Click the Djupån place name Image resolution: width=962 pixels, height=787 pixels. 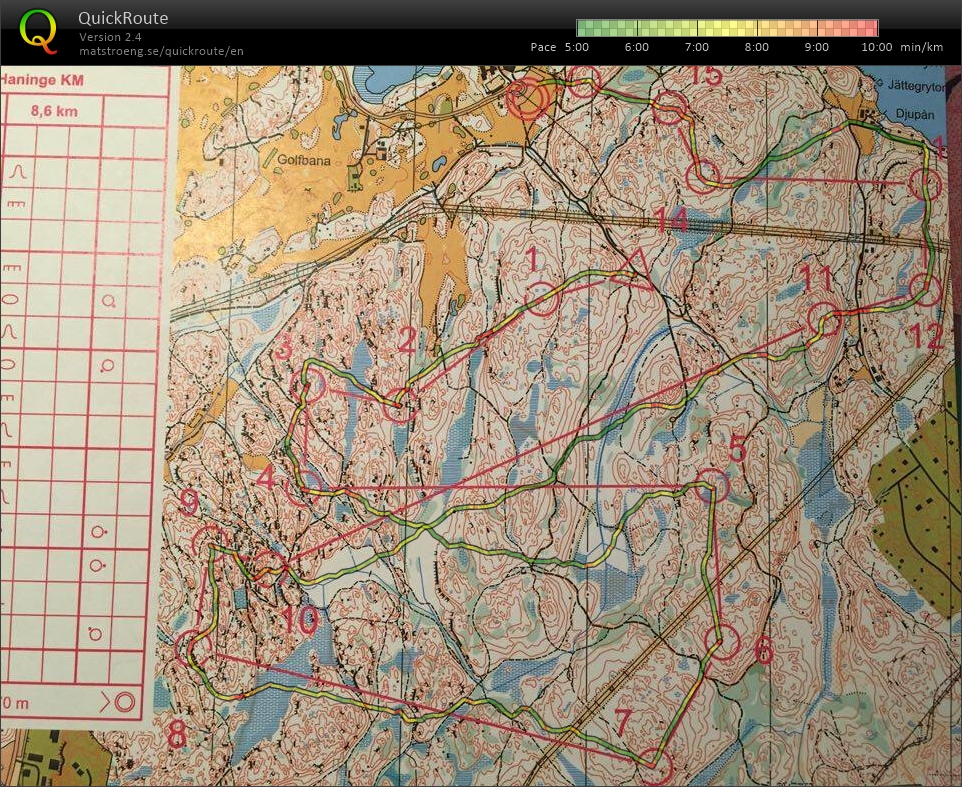pyautogui.click(x=915, y=114)
